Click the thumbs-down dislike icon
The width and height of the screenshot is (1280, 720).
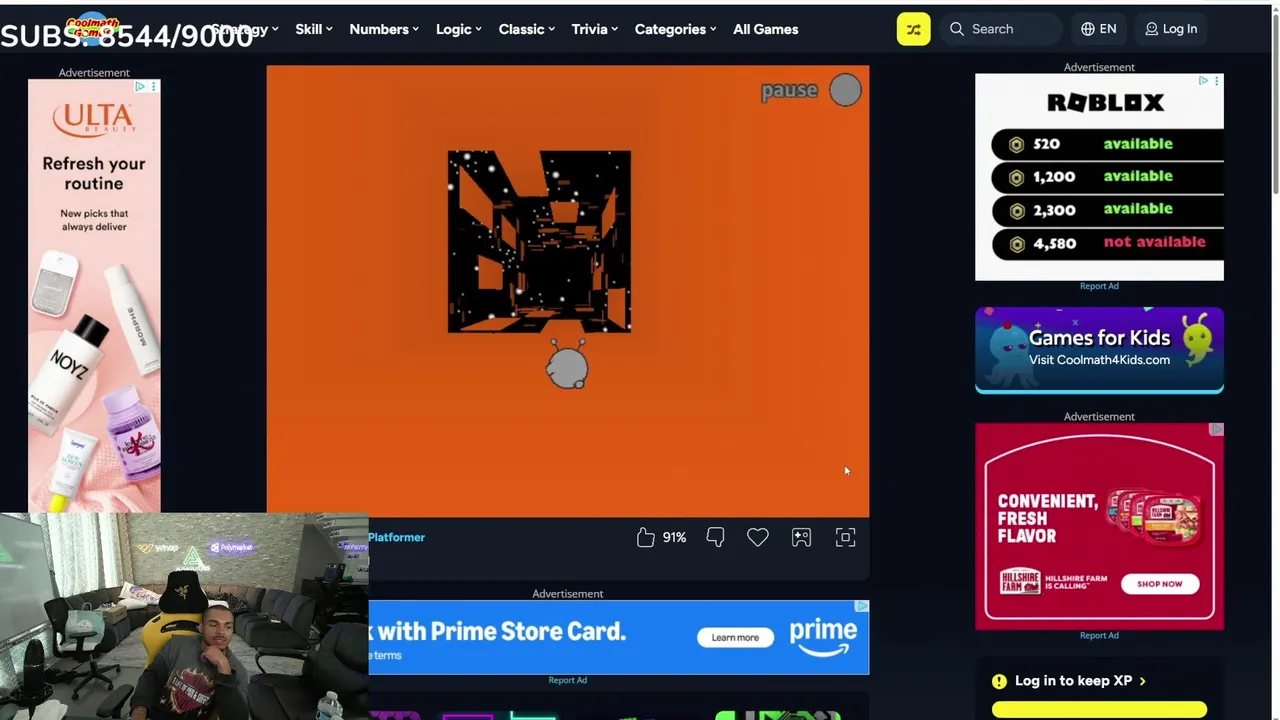(x=715, y=538)
